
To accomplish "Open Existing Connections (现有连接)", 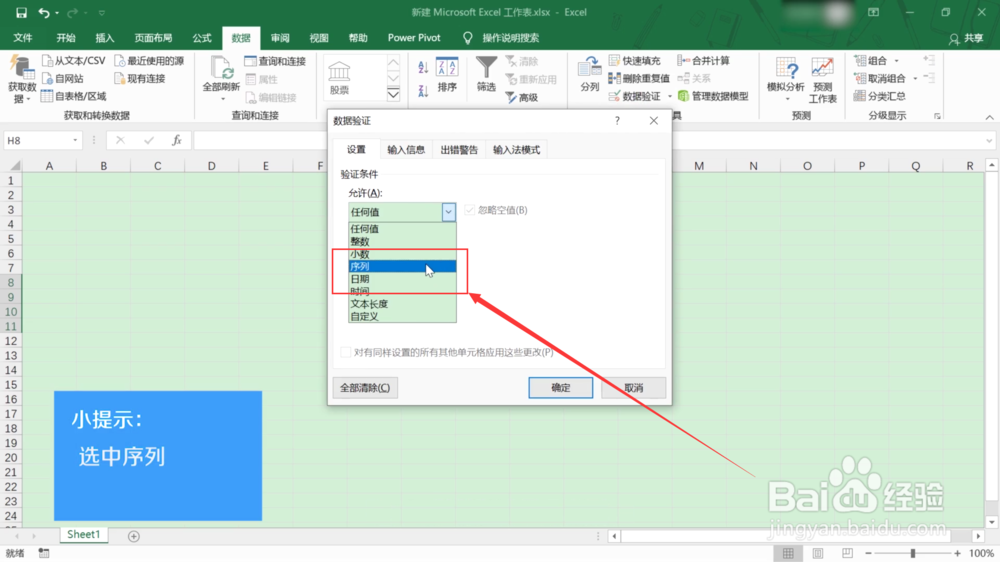I will click(140, 78).
